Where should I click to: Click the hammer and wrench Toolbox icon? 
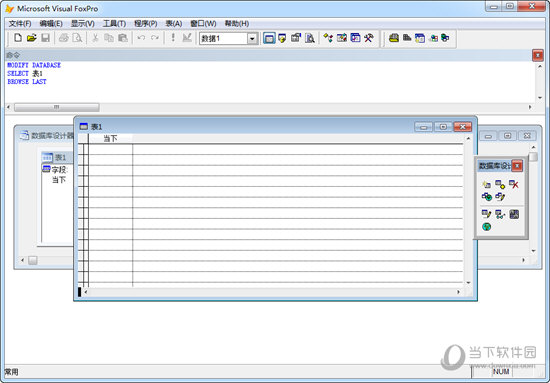pyautogui.click(x=369, y=38)
